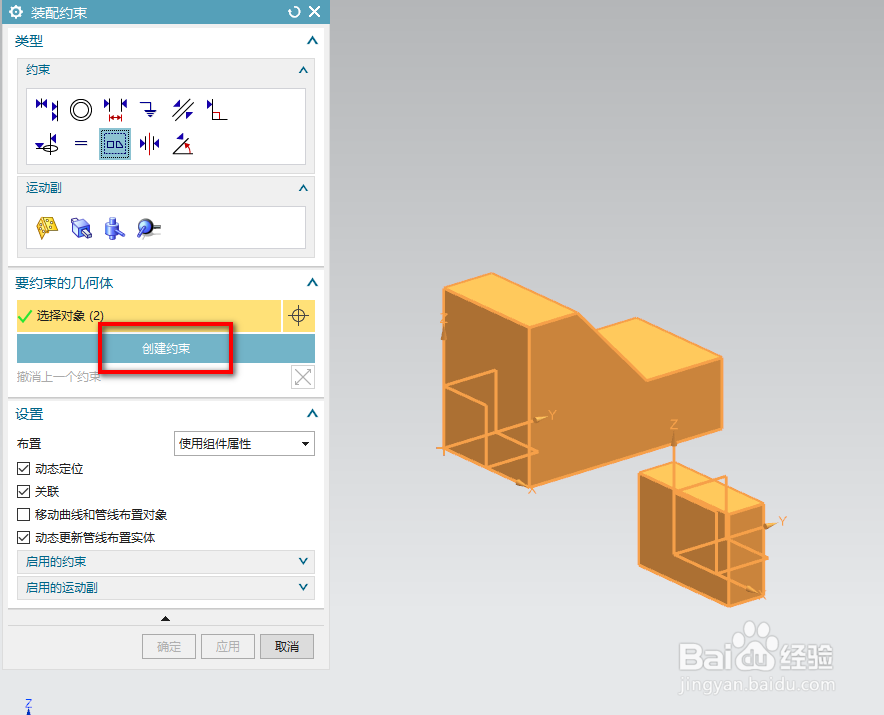Select the Align/Lock constraint icon

(47, 144)
